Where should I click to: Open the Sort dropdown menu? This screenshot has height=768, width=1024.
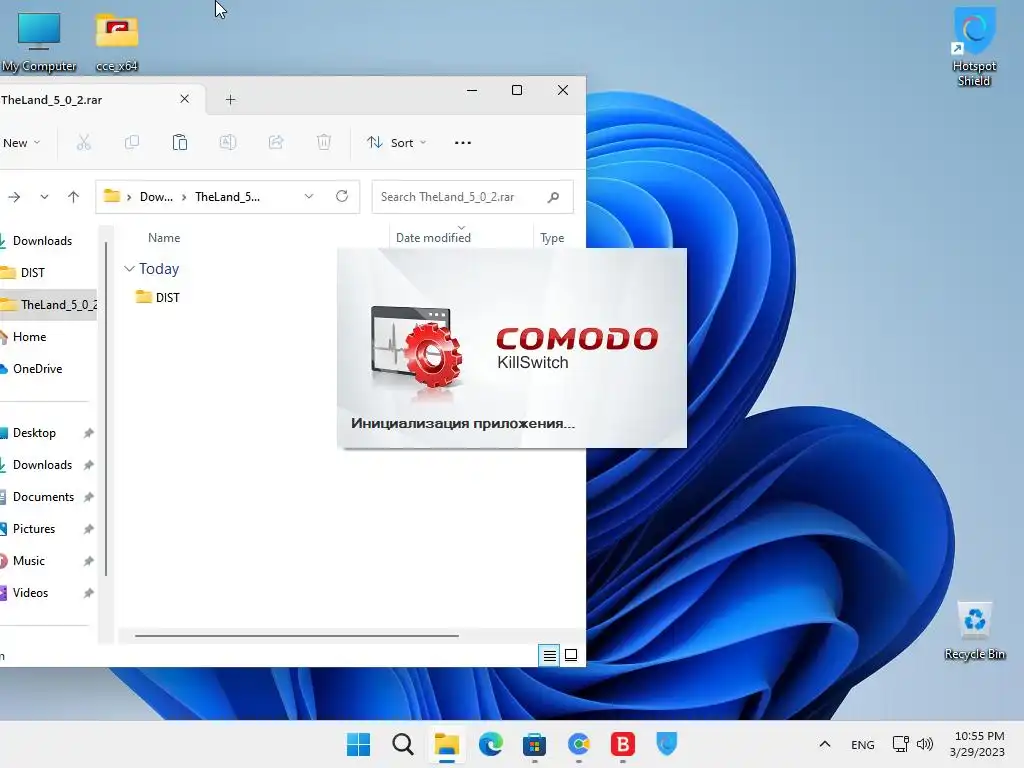[396, 142]
